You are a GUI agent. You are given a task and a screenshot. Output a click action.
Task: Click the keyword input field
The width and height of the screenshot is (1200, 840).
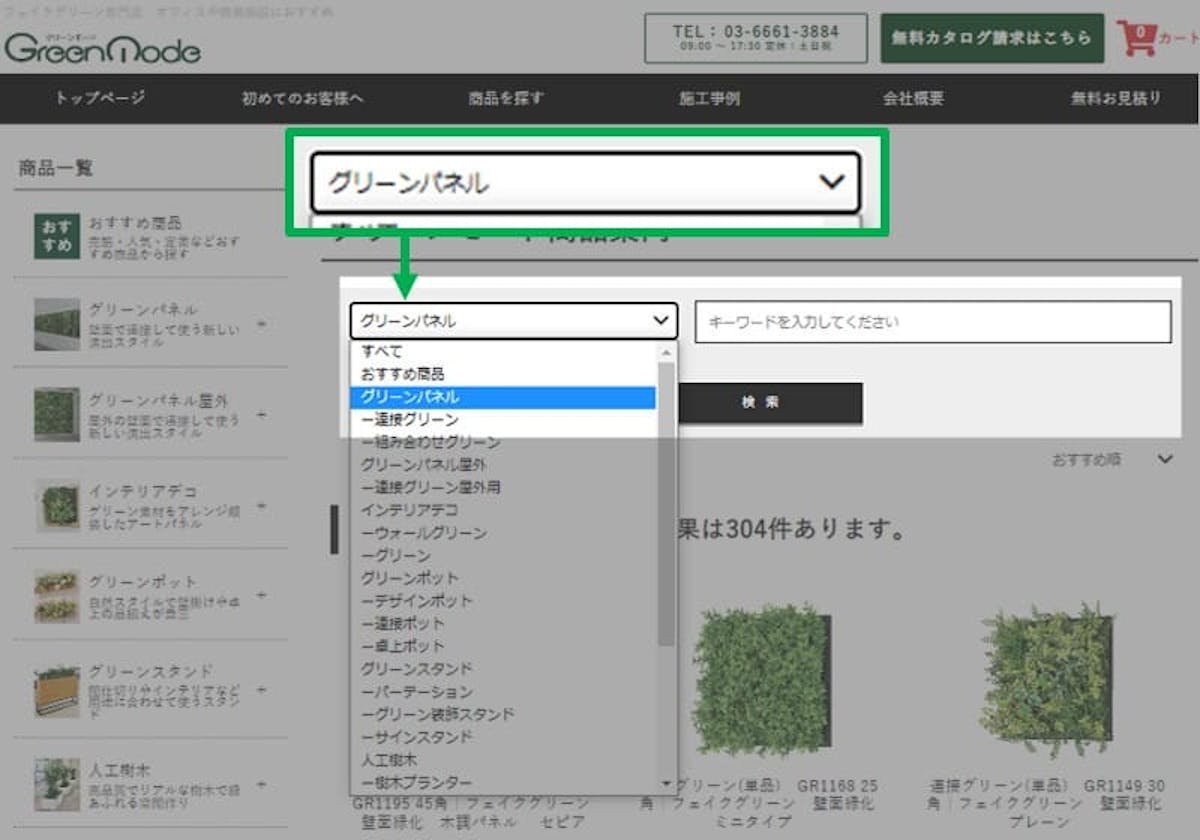[x=932, y=322]
